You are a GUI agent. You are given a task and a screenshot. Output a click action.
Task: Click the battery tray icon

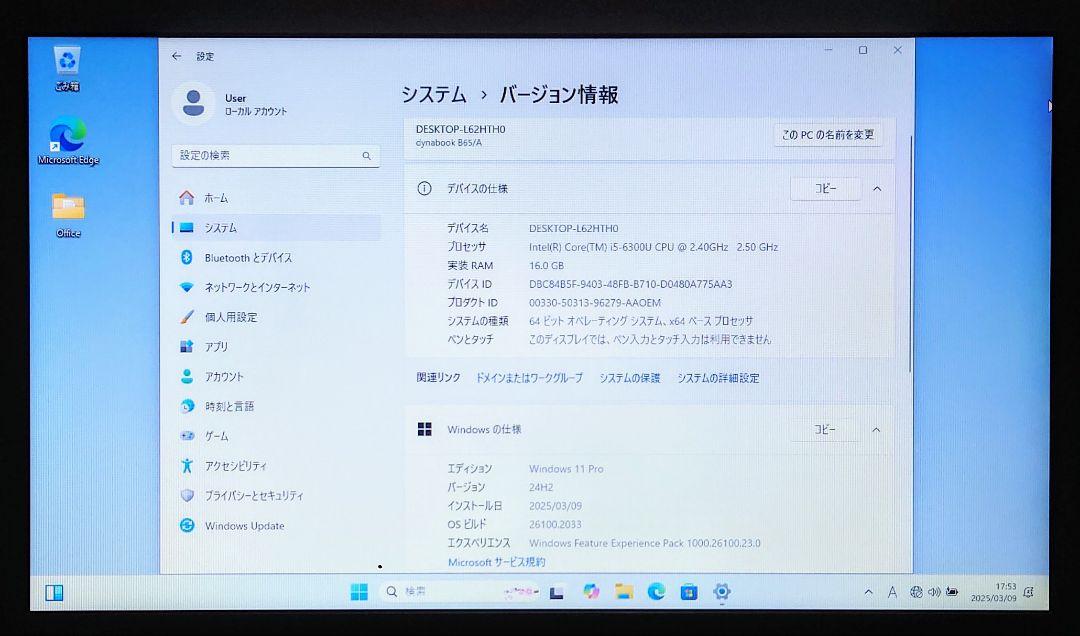click(952, 592)
